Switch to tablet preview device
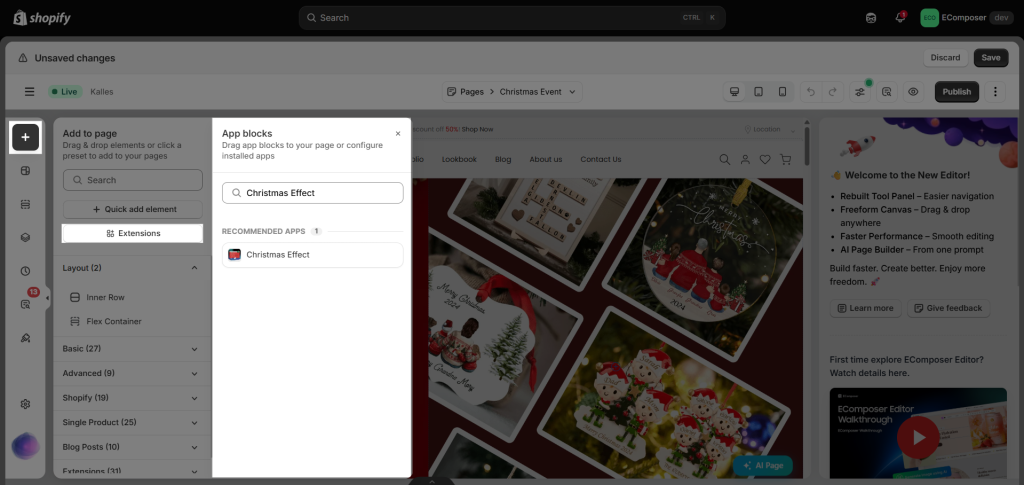This screenshot has width=1024, height=485. [x=758, y=92]
